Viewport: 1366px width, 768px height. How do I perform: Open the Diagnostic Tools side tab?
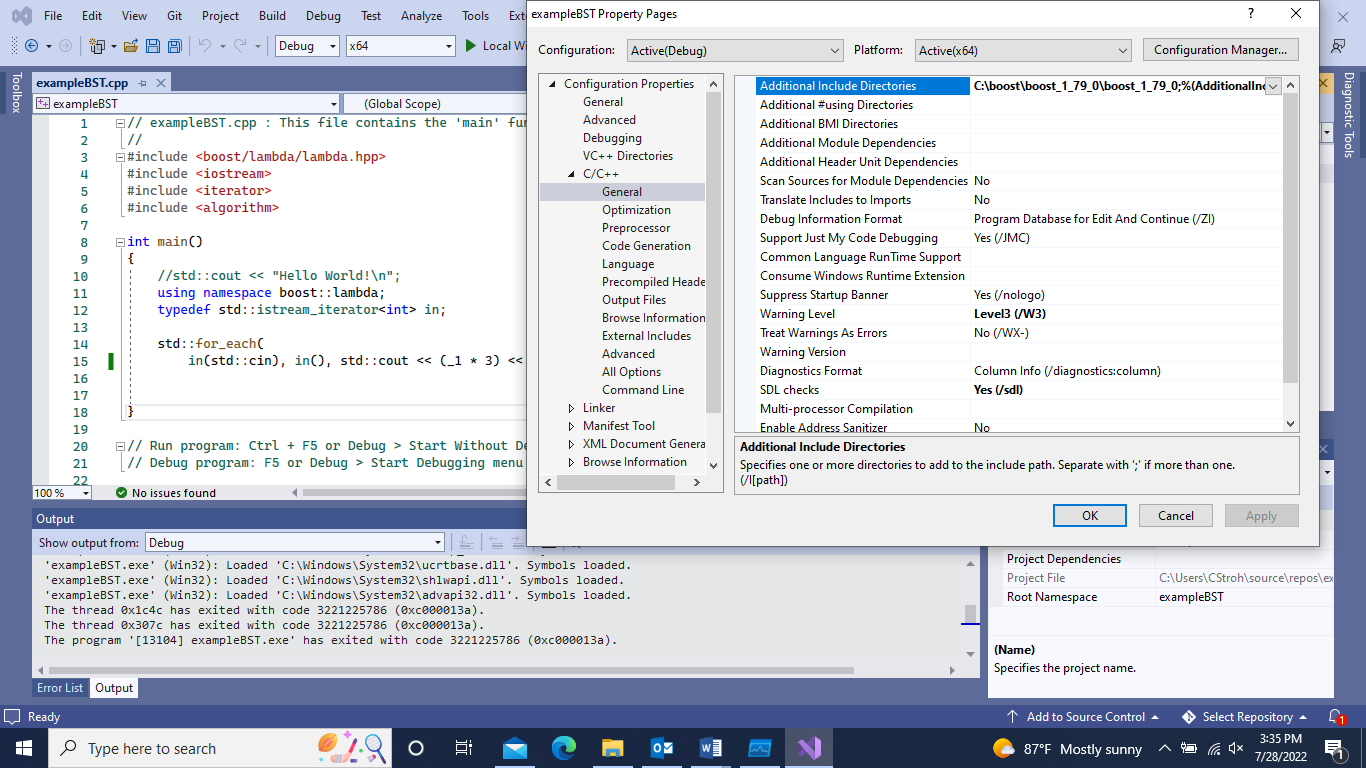point(1348,115)
